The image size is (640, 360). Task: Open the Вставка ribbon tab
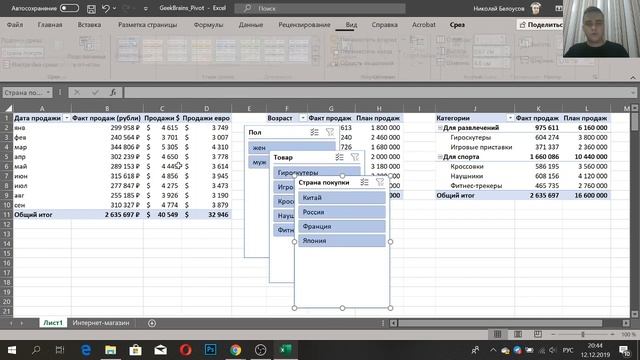(x=89, y=25)
